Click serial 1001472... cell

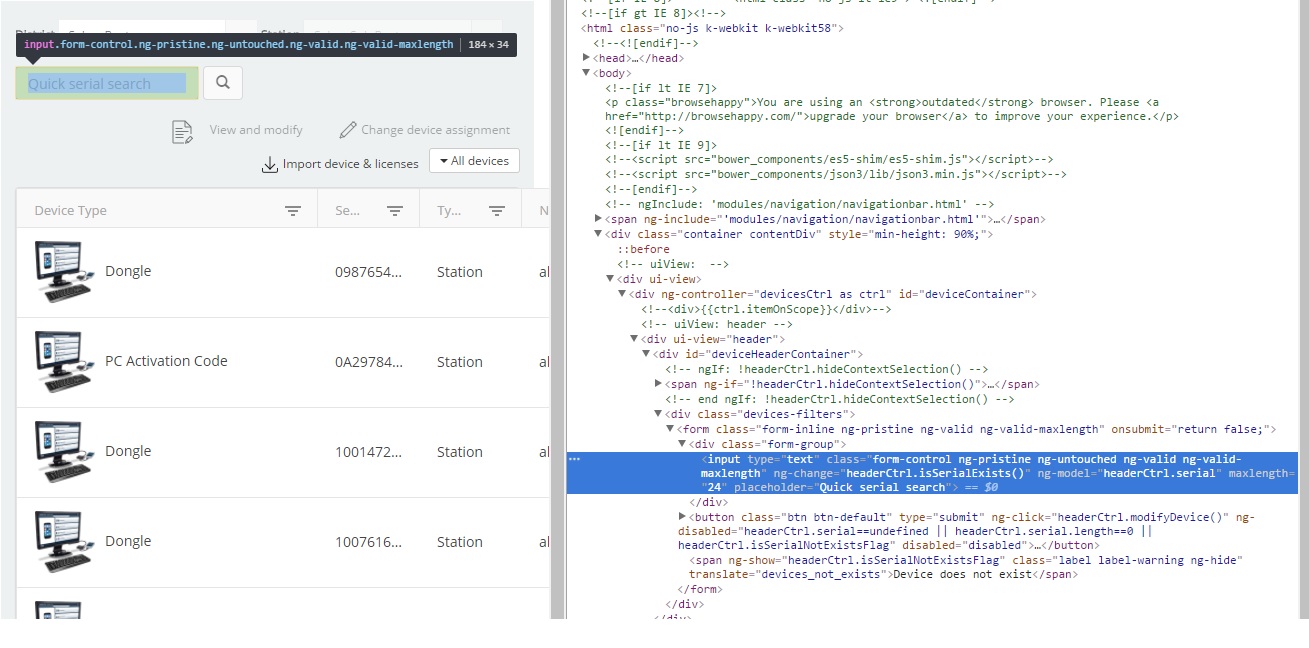pos(369,452)
